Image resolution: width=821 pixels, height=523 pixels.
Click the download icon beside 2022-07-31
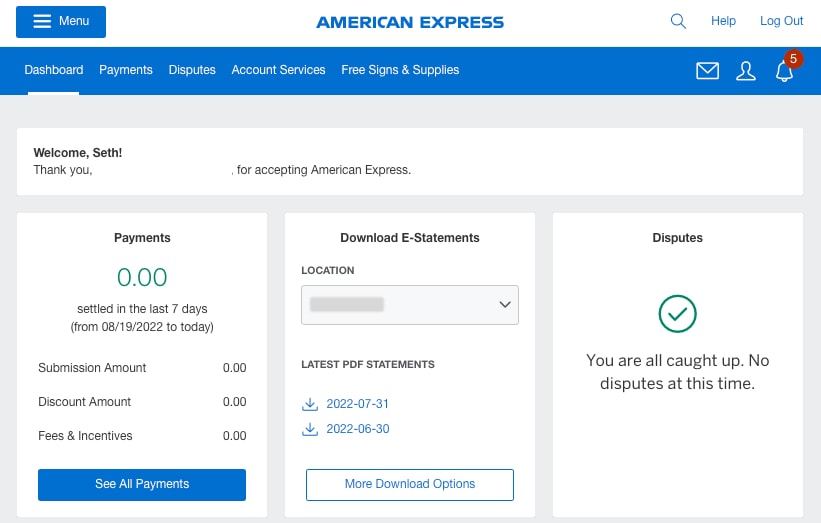click(x=309, y=404)
